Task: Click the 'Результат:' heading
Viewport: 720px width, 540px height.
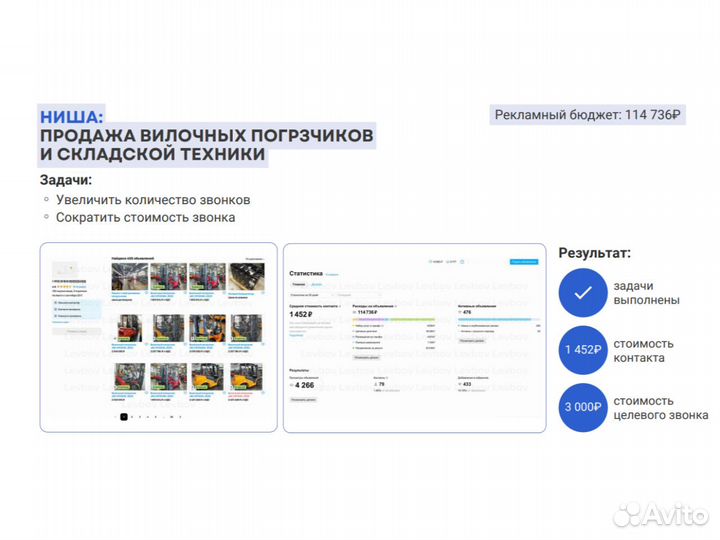Action: 595,253
